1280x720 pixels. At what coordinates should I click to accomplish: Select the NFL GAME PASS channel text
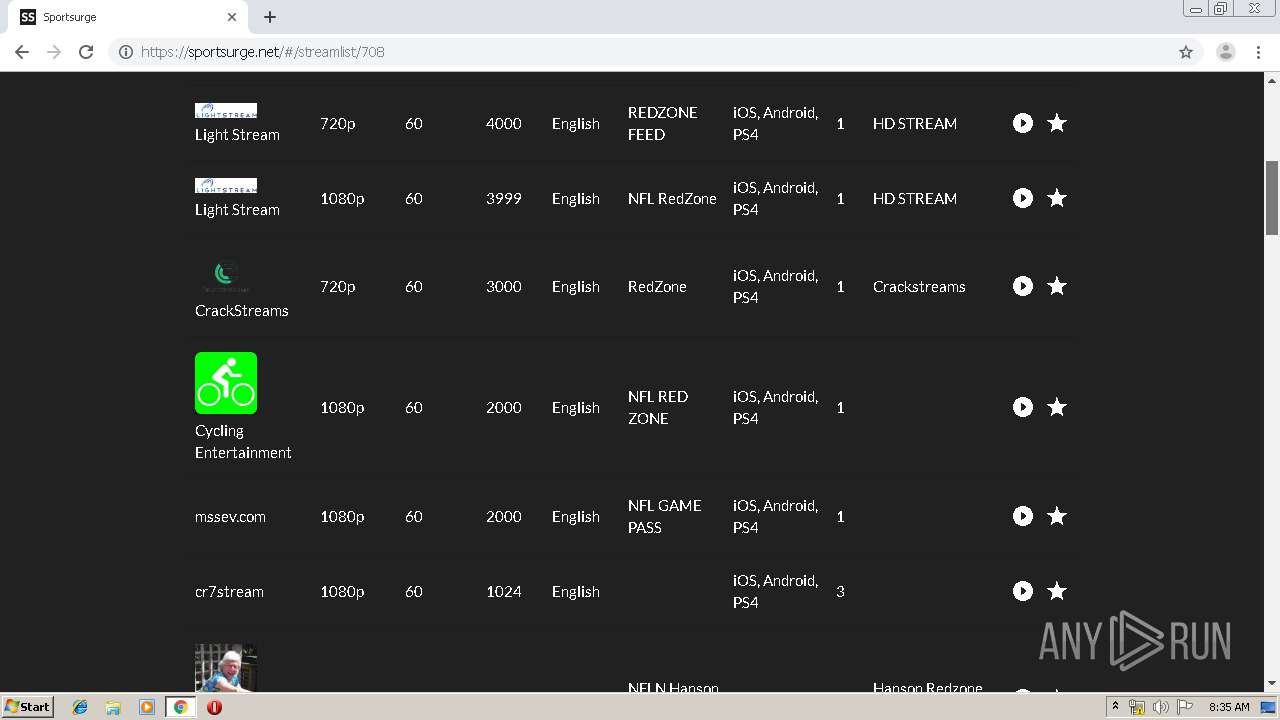tap(664, 516)
